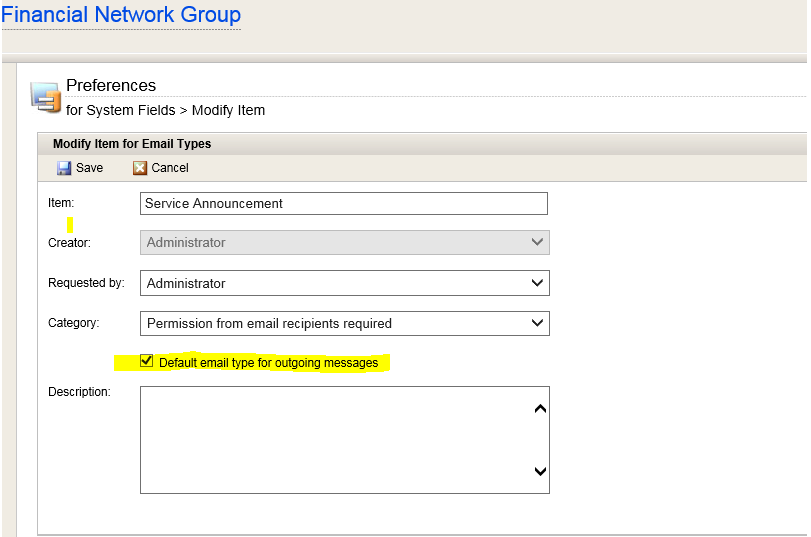Click the Preferences window icon
The image size is (811, 537).
coord(46,97)
